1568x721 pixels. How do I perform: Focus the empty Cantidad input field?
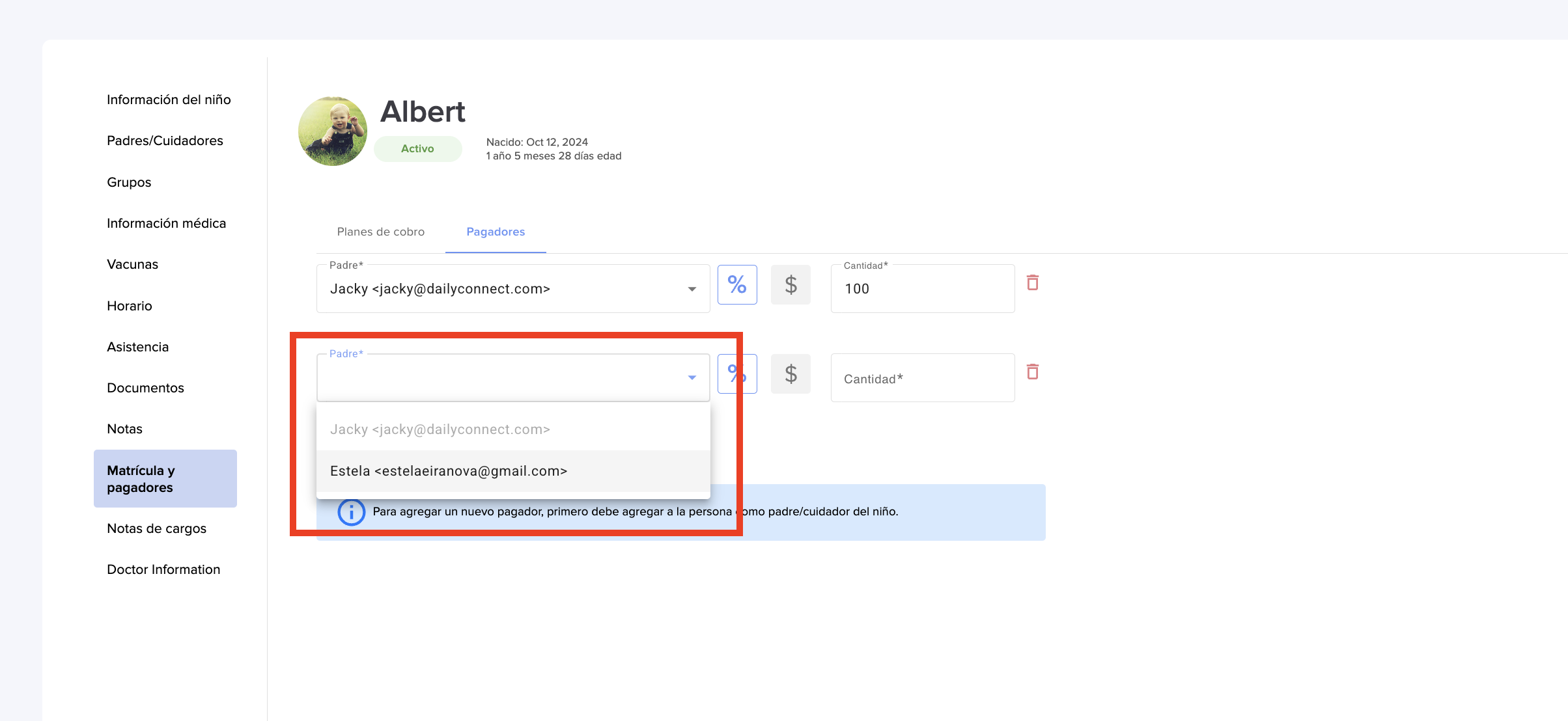coord(922,378)
